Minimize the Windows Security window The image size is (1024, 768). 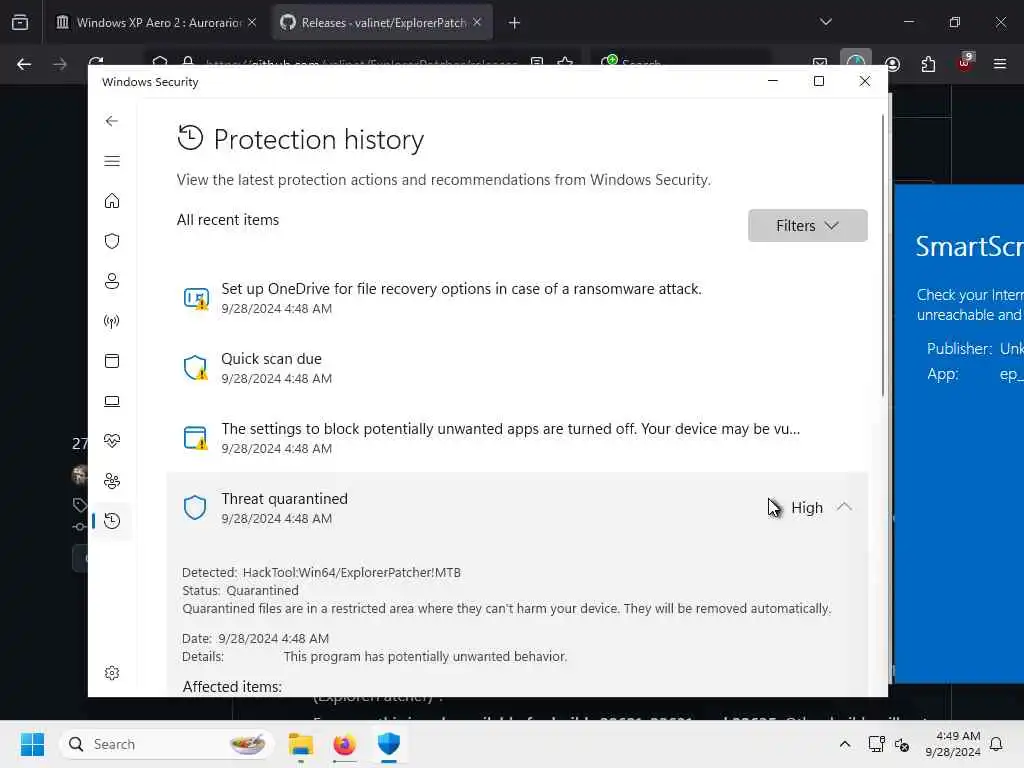tap(773, 81)
